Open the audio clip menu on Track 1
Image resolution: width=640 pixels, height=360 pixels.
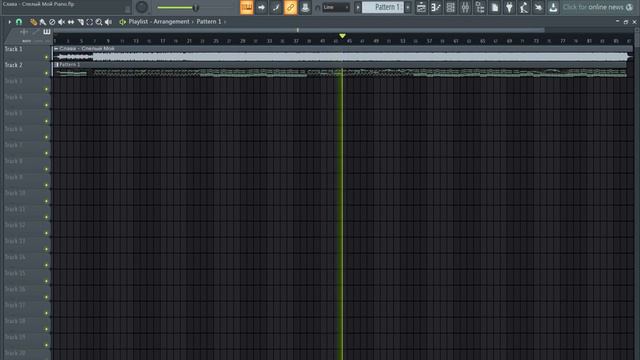click(56, 49)
